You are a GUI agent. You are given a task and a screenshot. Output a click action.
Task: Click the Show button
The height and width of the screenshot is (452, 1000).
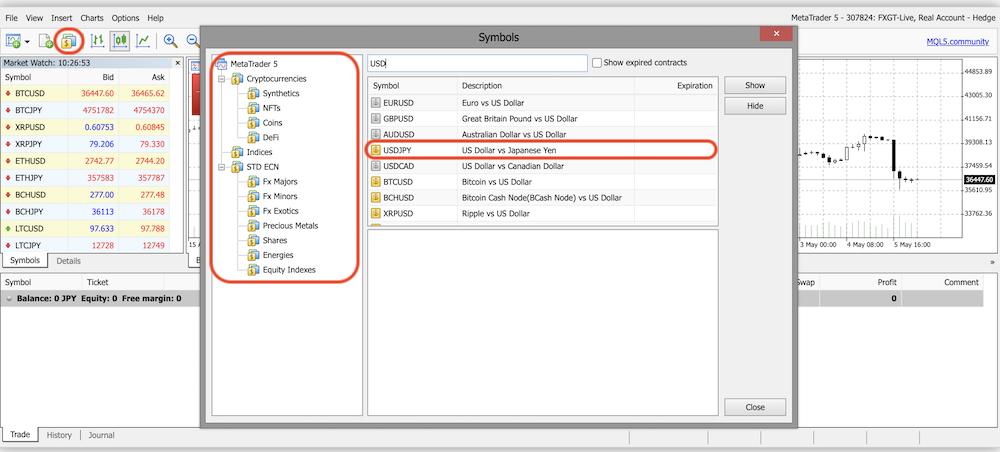[755, 85]
